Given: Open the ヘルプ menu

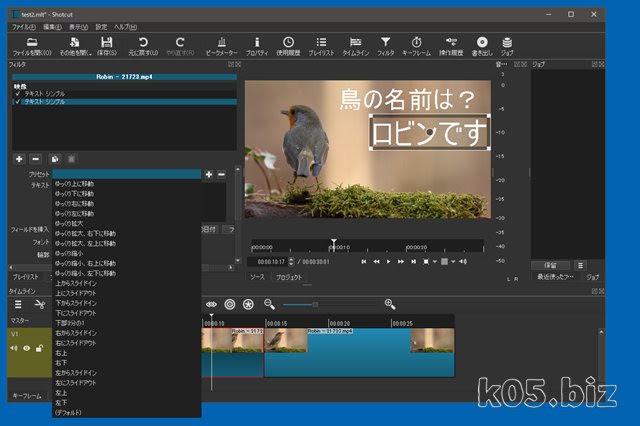Looking at the screenshot, I should [125, 27].
